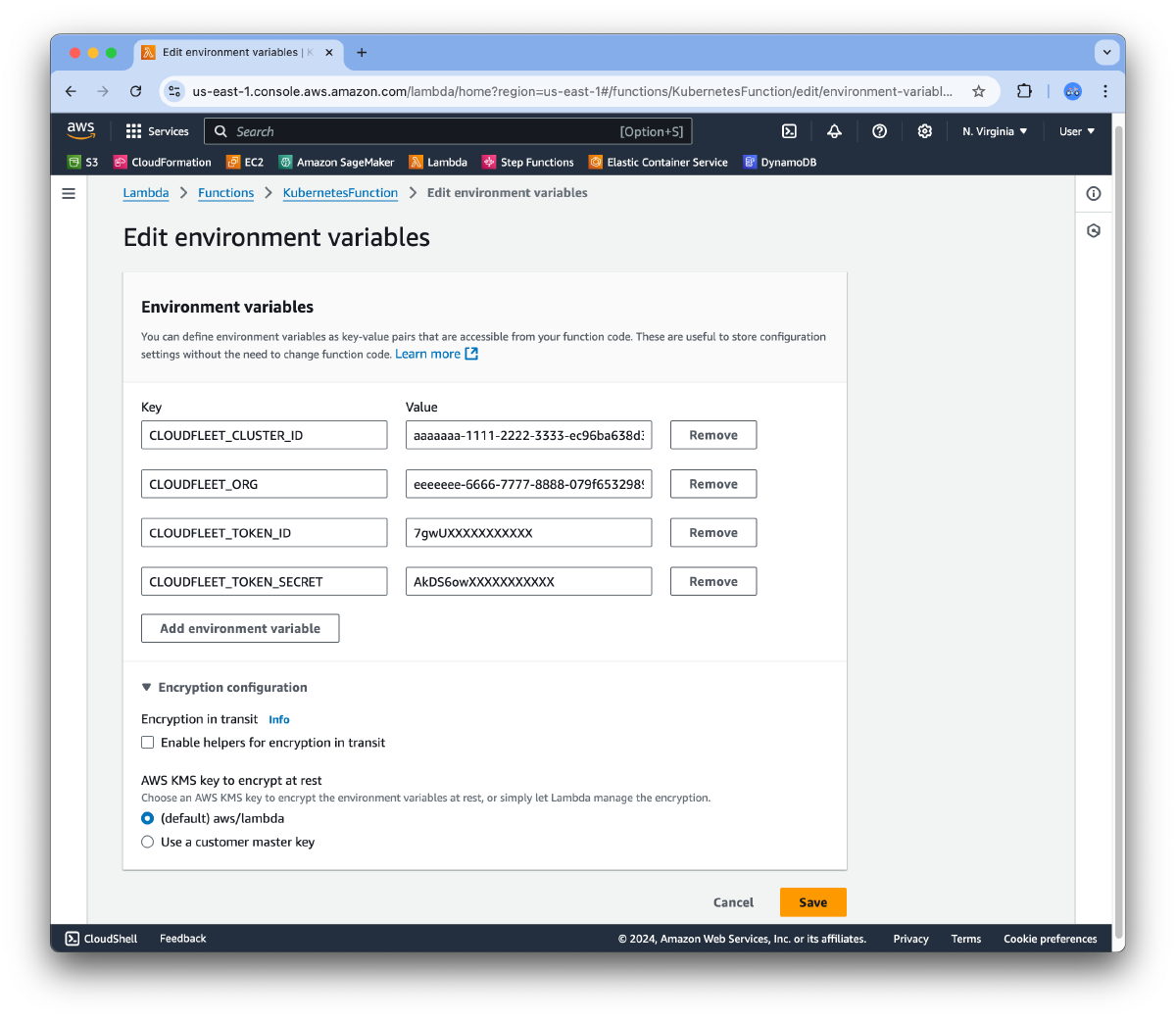The height and width of the screenshot is (1019, 1176).
Task: Click the site information icon in address bar
Action: (x=174, y=91)
